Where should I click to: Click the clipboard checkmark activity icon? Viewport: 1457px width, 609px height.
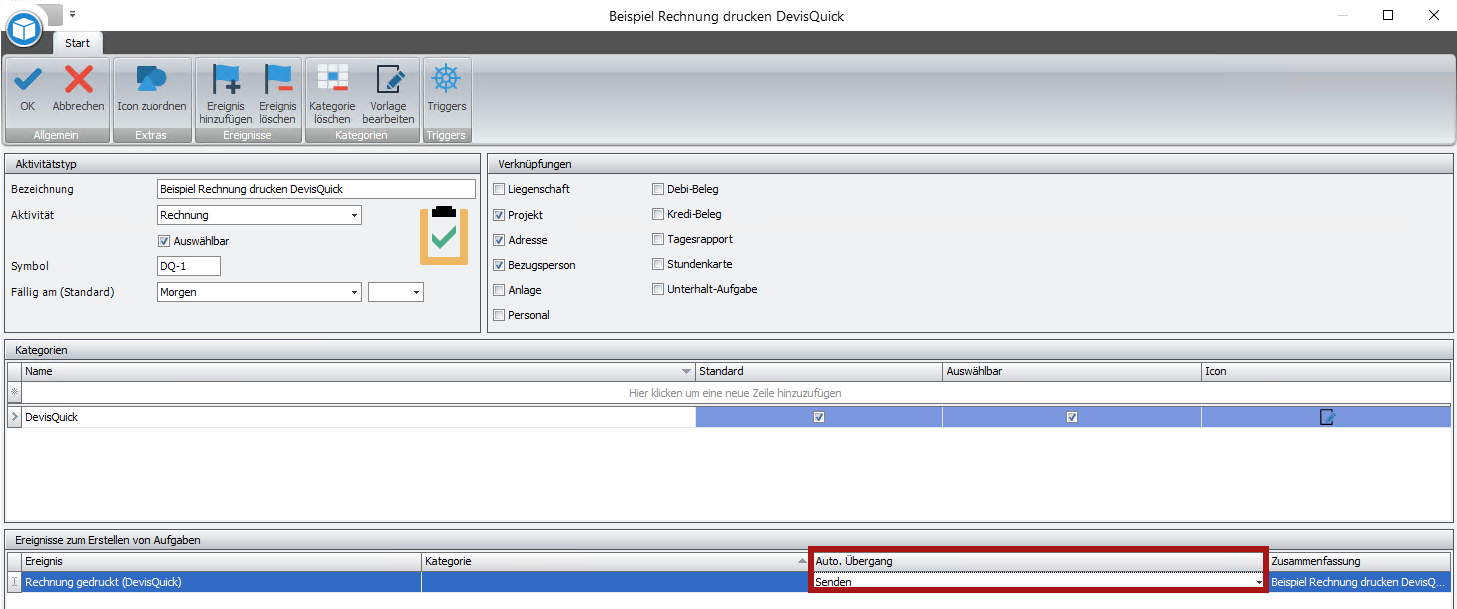click(444, 236)
